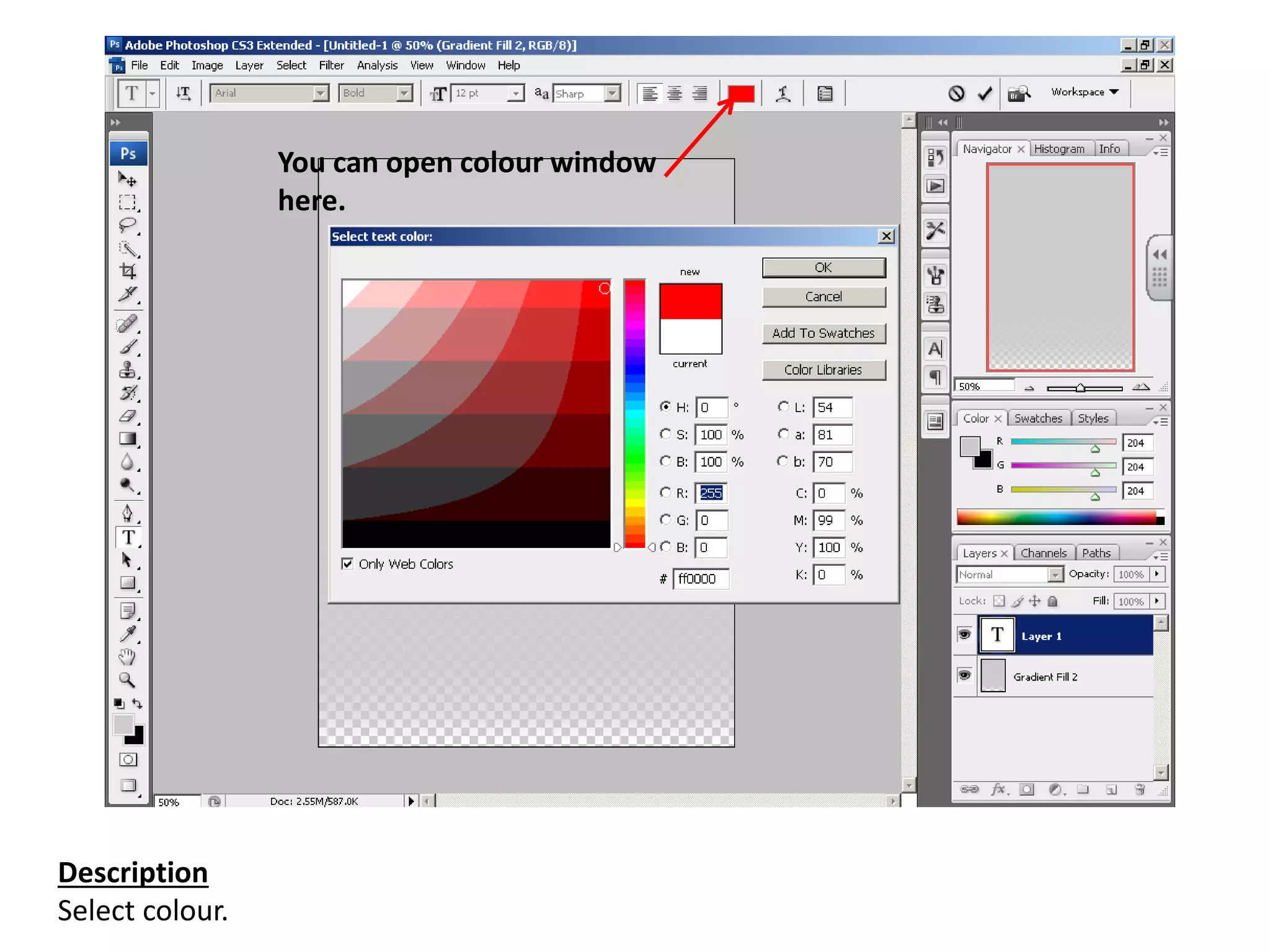Cancel current text edits
This screenshot has width=1270, height=952.
[x=956, y=93]
